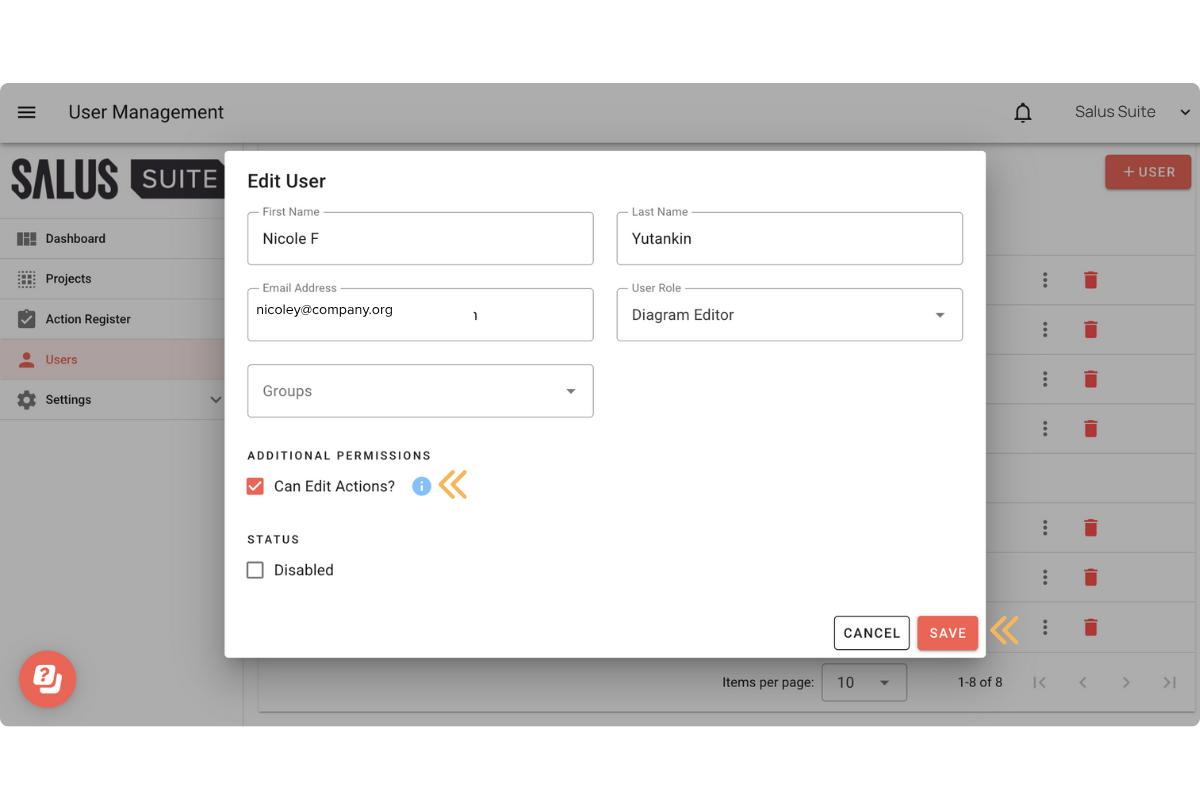This screenshot has height=800, width=1200.
Task: Open the hamburger navigation menu
Action: coord(26,112)
